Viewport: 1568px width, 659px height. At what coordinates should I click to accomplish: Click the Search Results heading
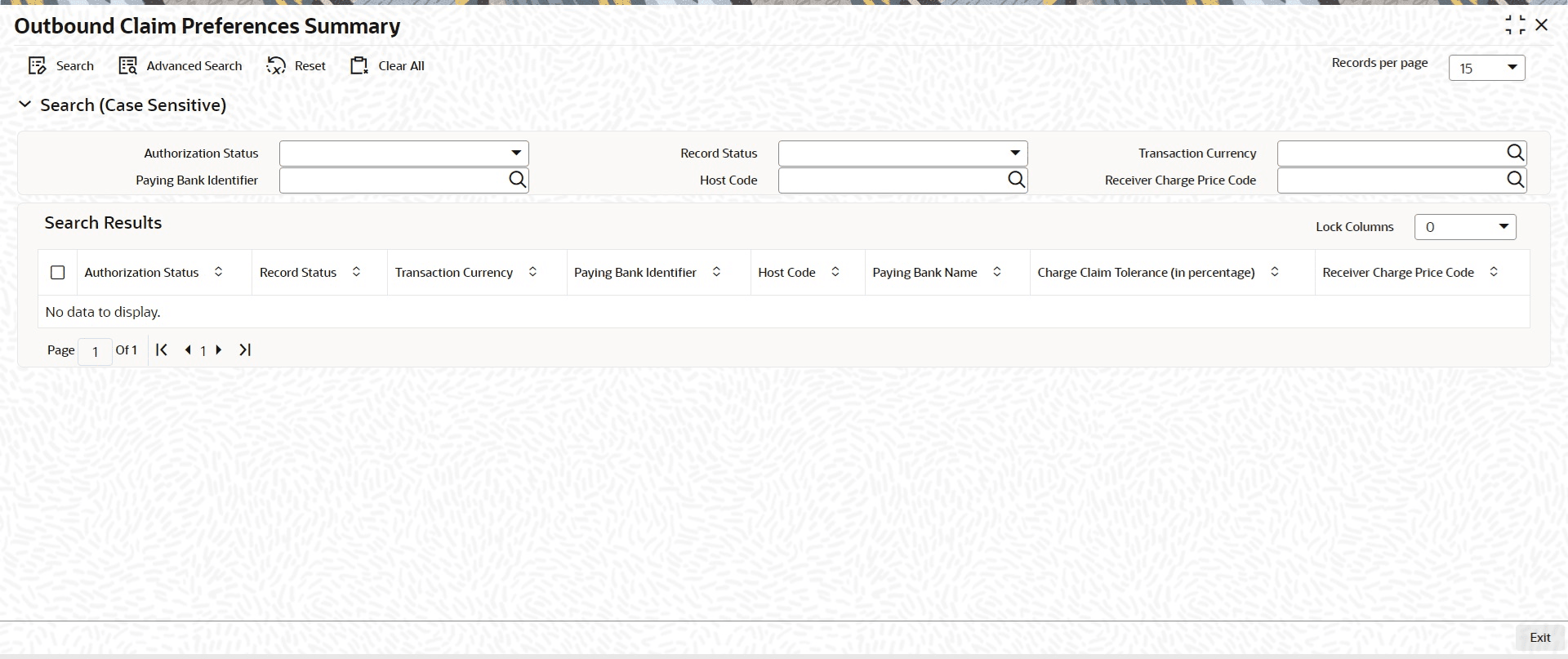coord(103,223)
